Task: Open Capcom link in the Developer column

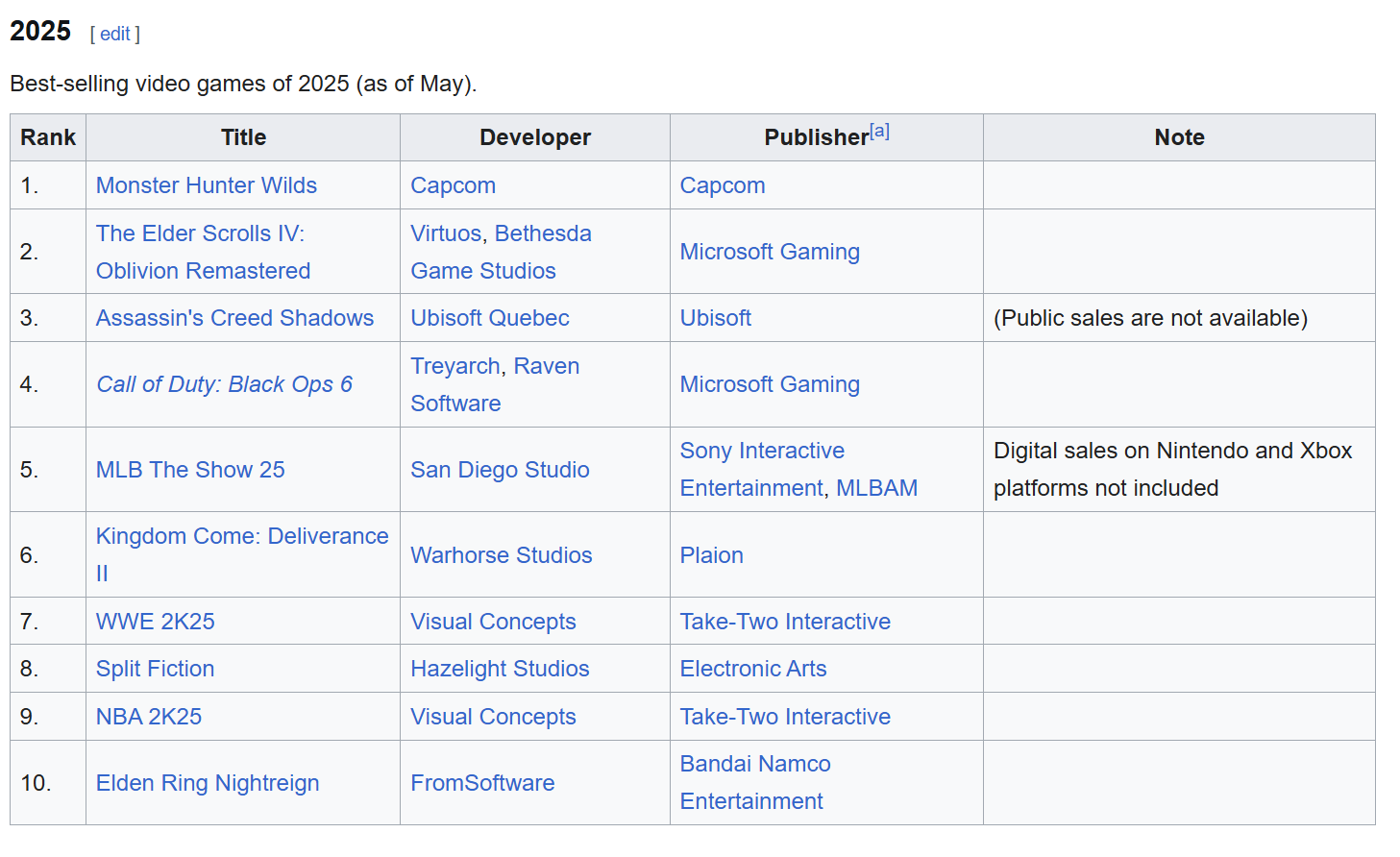Action: [x=453, y=185]
